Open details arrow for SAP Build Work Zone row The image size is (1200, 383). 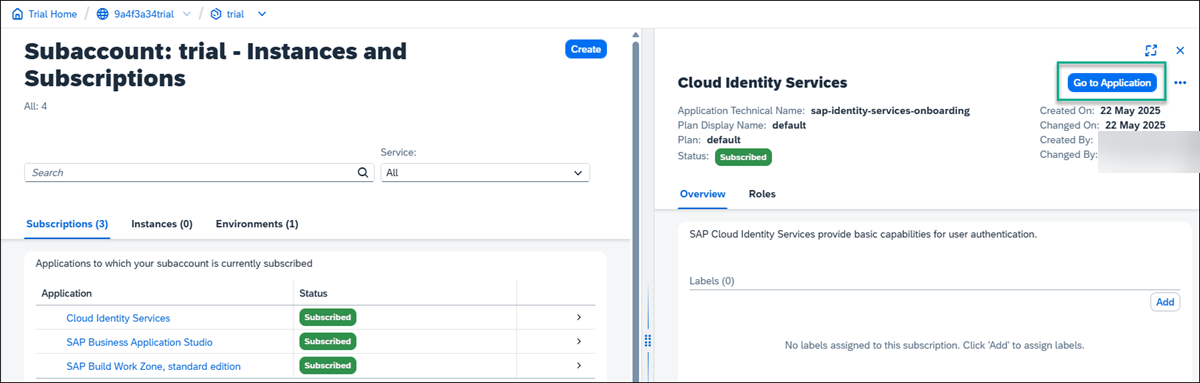tap(579, 365)
